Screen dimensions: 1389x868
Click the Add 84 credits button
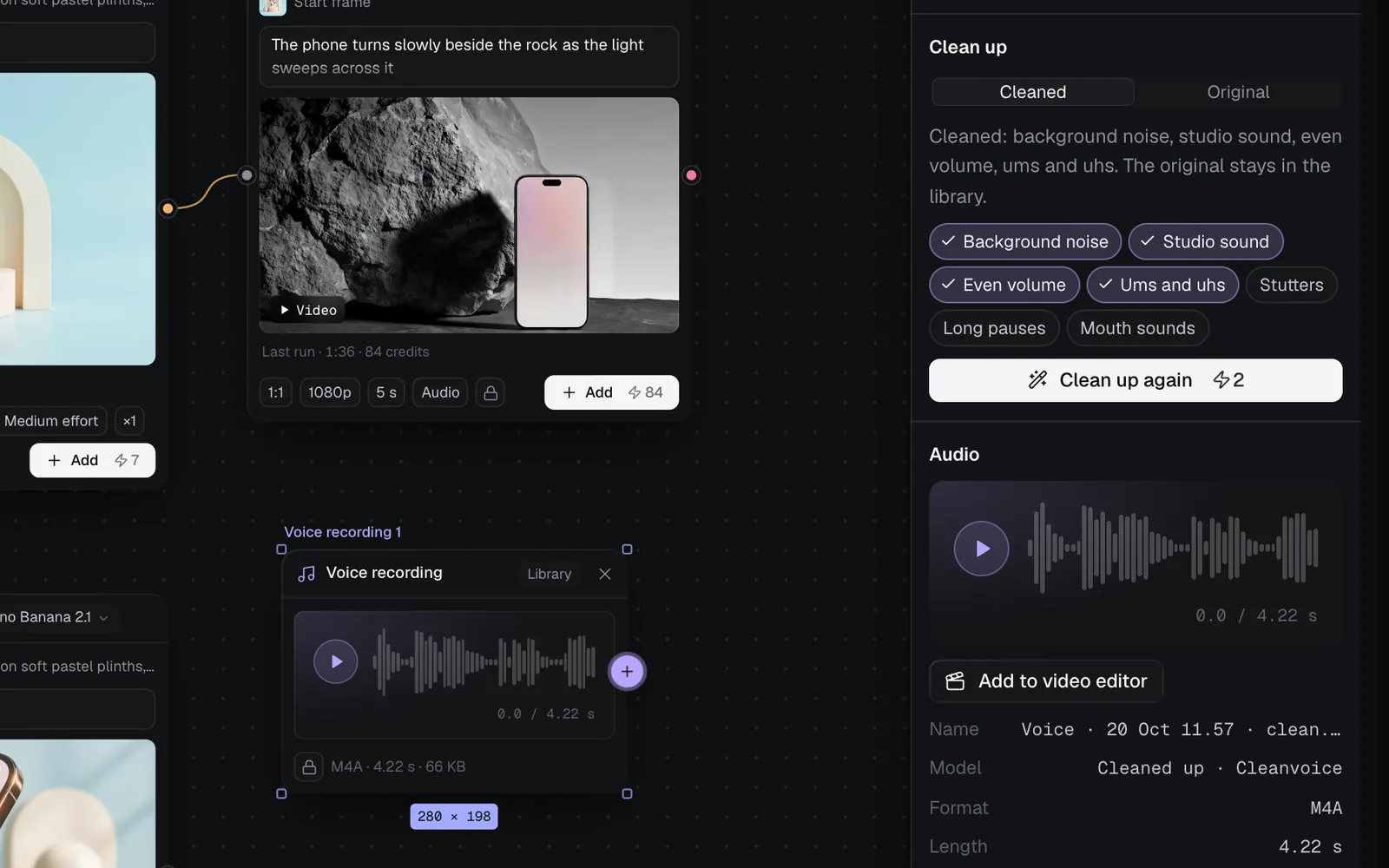coord(611,392)
